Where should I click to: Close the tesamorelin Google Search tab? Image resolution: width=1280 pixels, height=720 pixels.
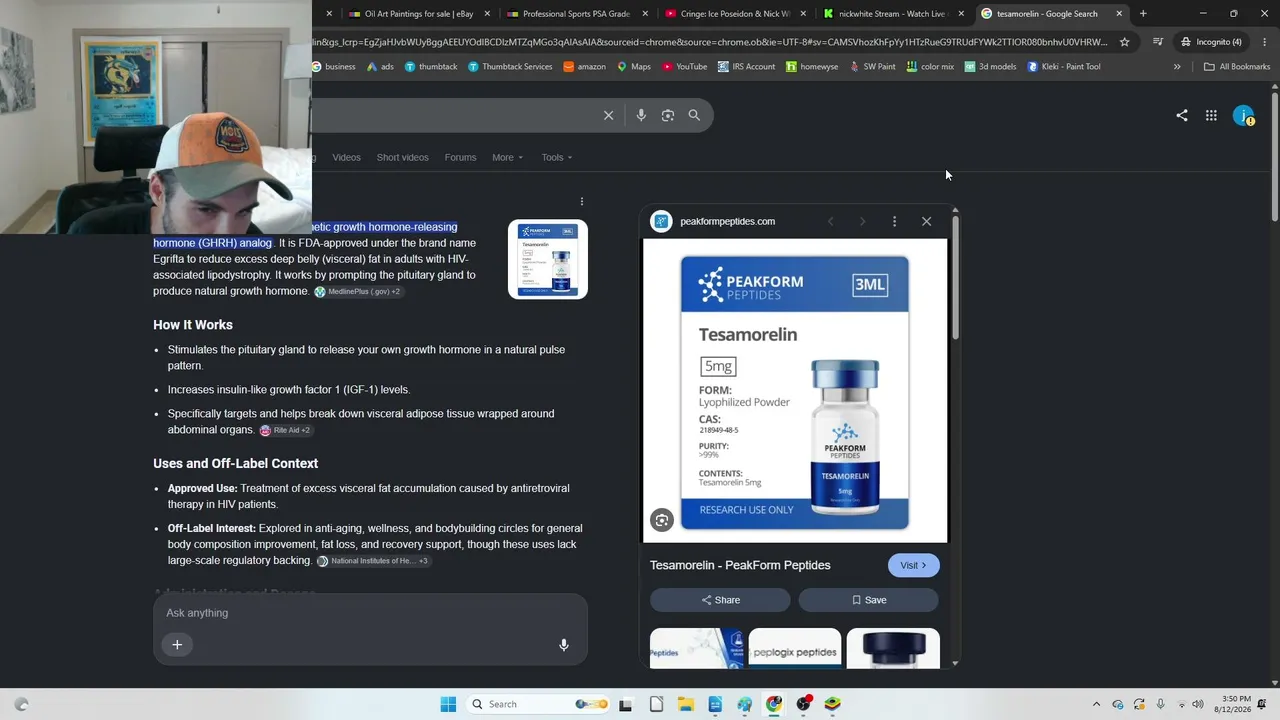pyautogui.click(x=1119, y=14)
